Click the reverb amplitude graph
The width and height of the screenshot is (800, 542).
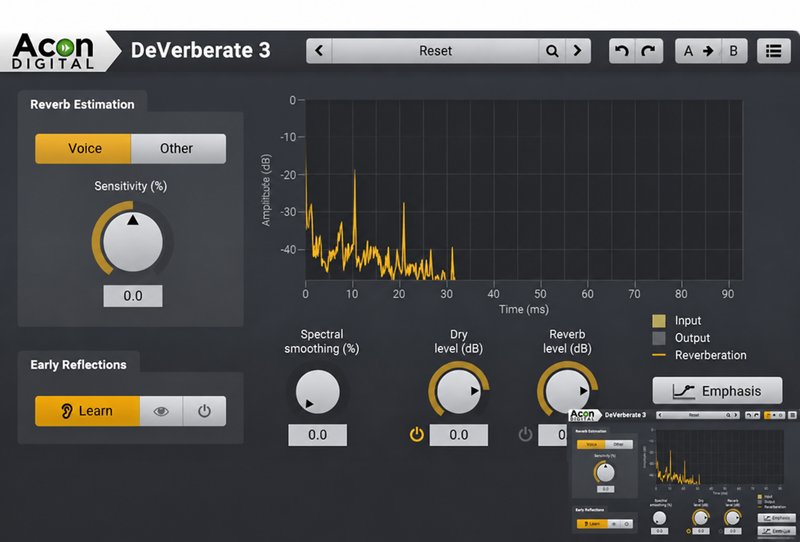tap(523, 190)
